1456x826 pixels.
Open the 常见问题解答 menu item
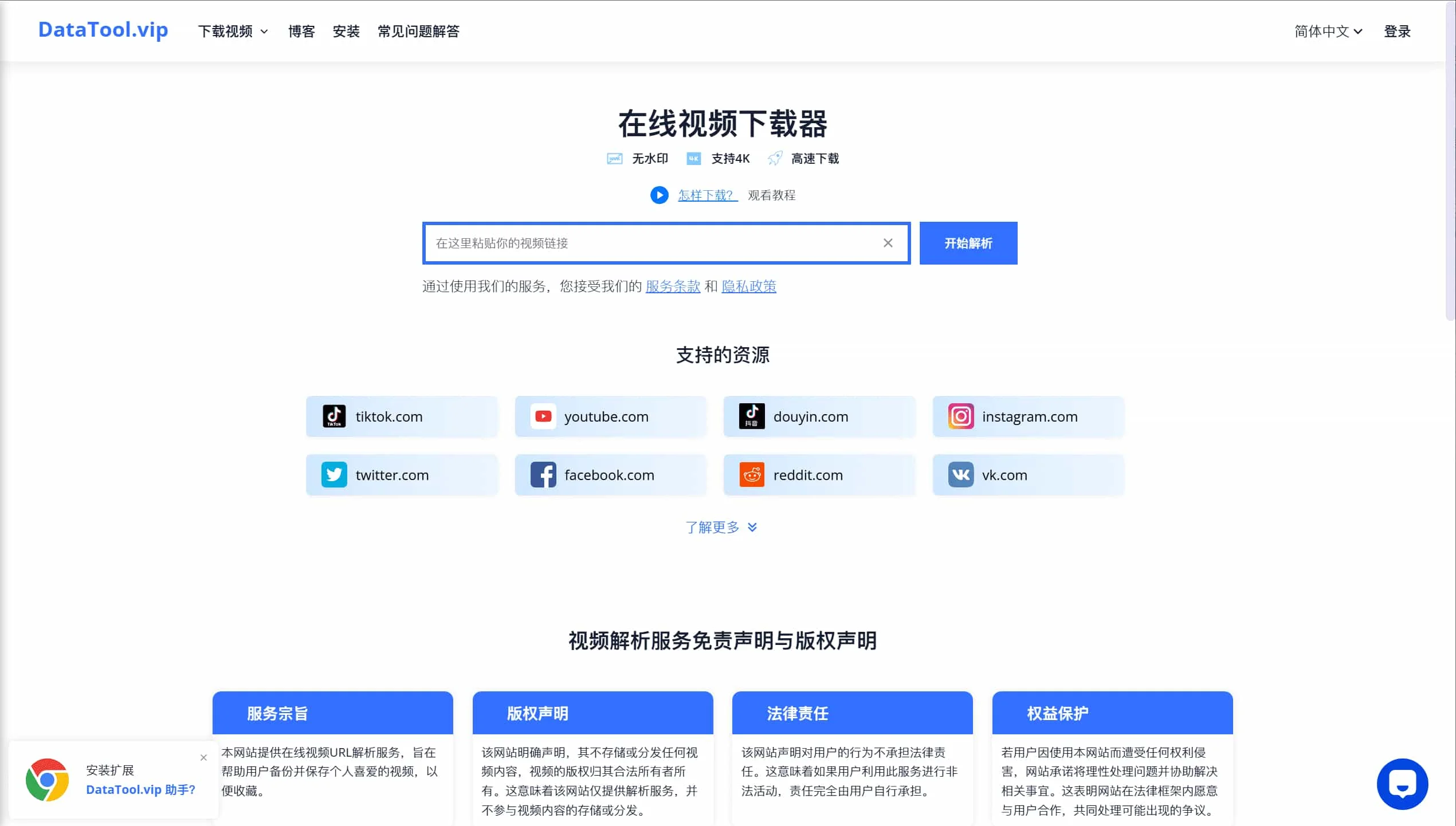click(x=418, y=32)
